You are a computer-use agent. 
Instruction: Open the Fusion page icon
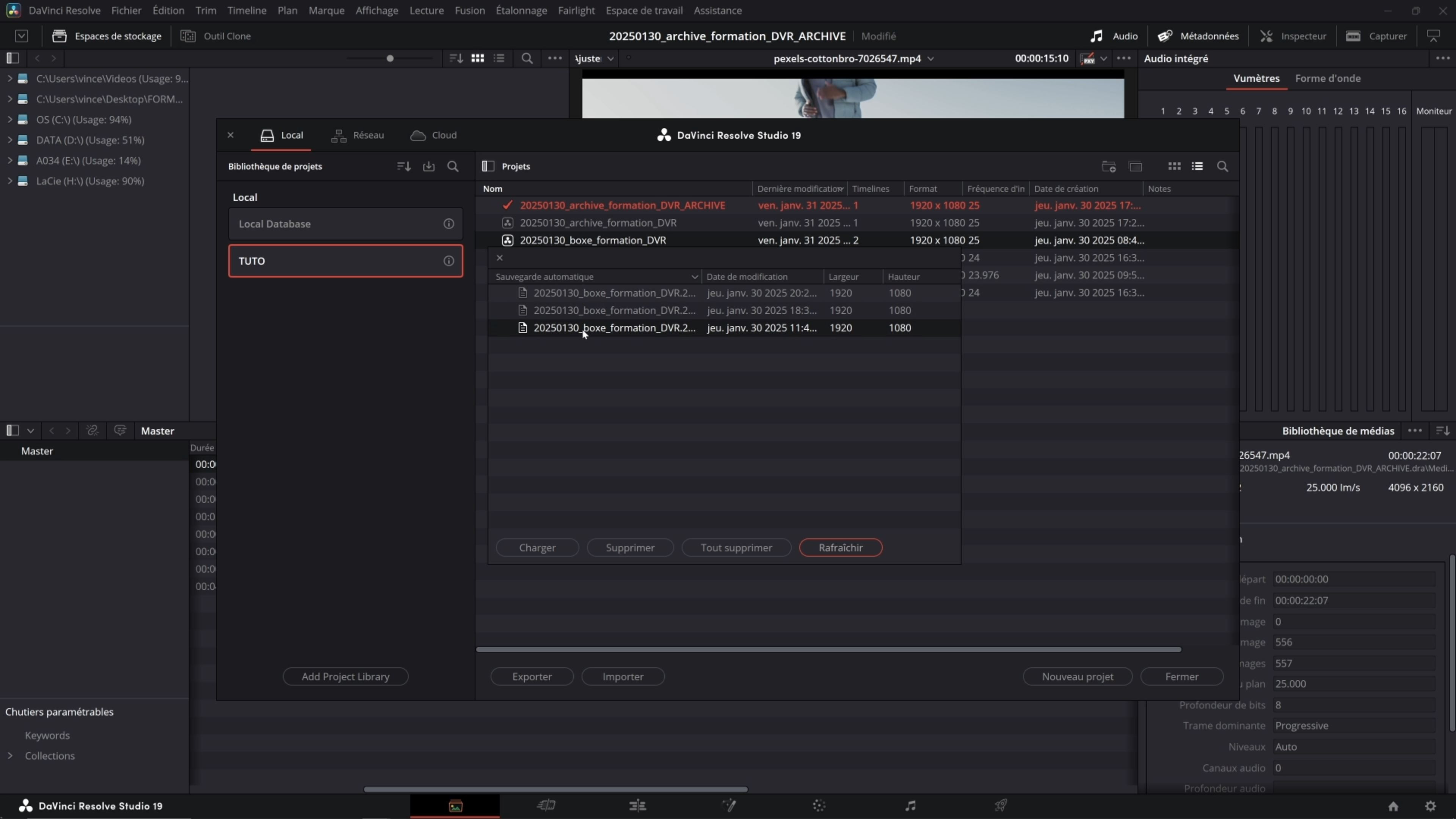[x=728, y=805]
